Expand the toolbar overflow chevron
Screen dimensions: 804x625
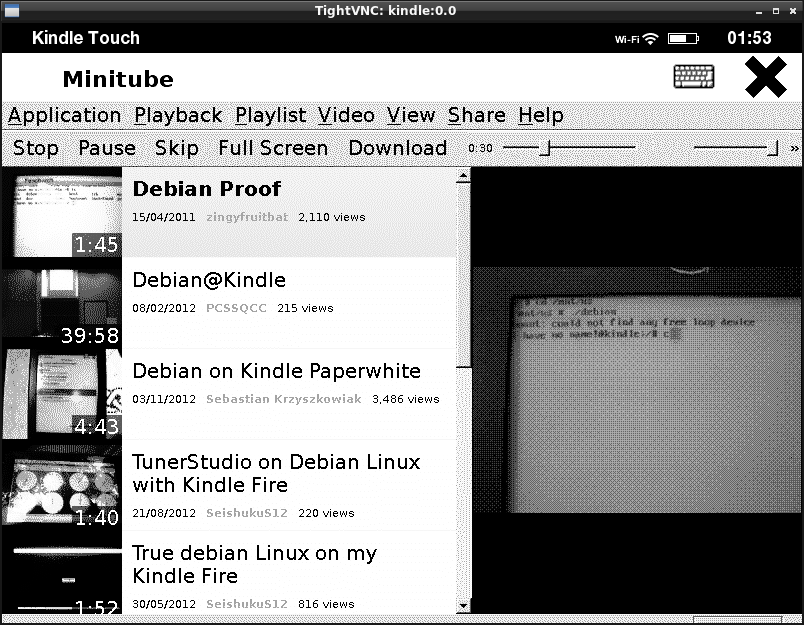(794, 148)
